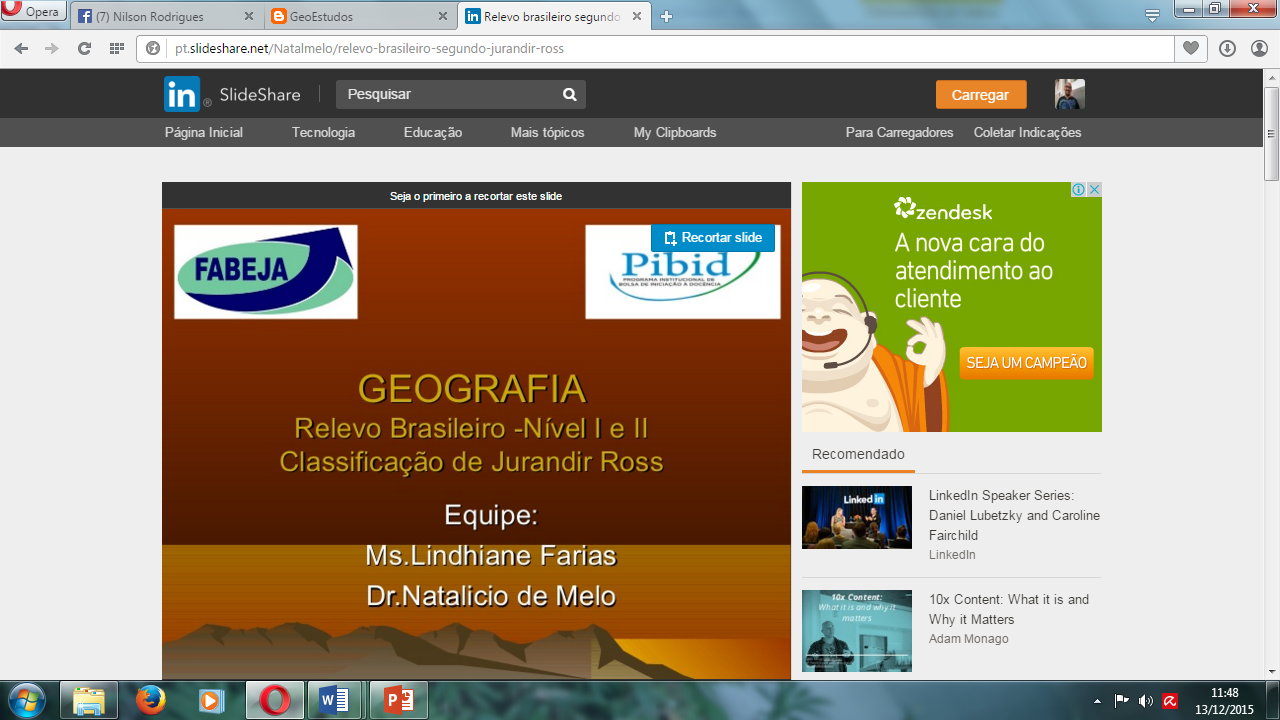This screenshot has width=1280, height=720.
Task: Open the red antivirus tray icon
Action: tap(1169, 701)
